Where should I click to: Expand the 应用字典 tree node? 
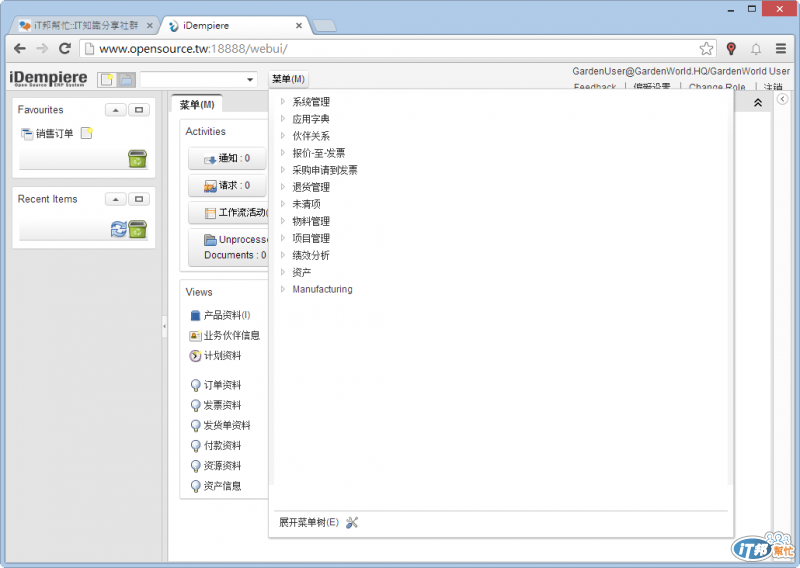[x=283, y=118]
